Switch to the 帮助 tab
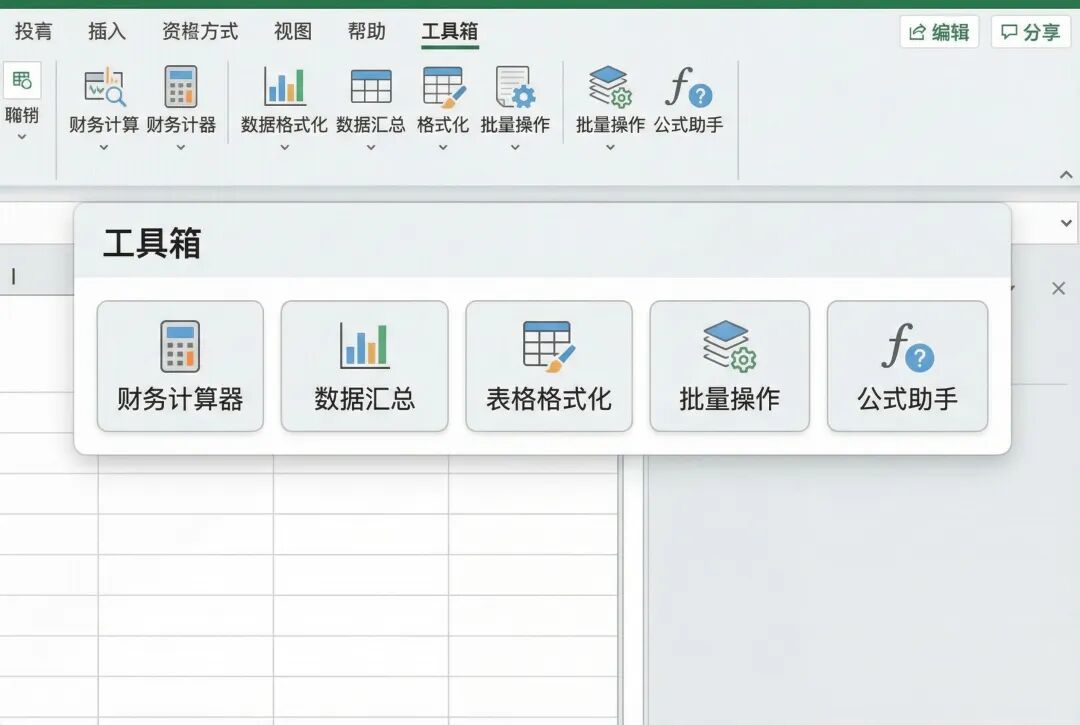Screen dimensions: 1080x725 (366, 31)
